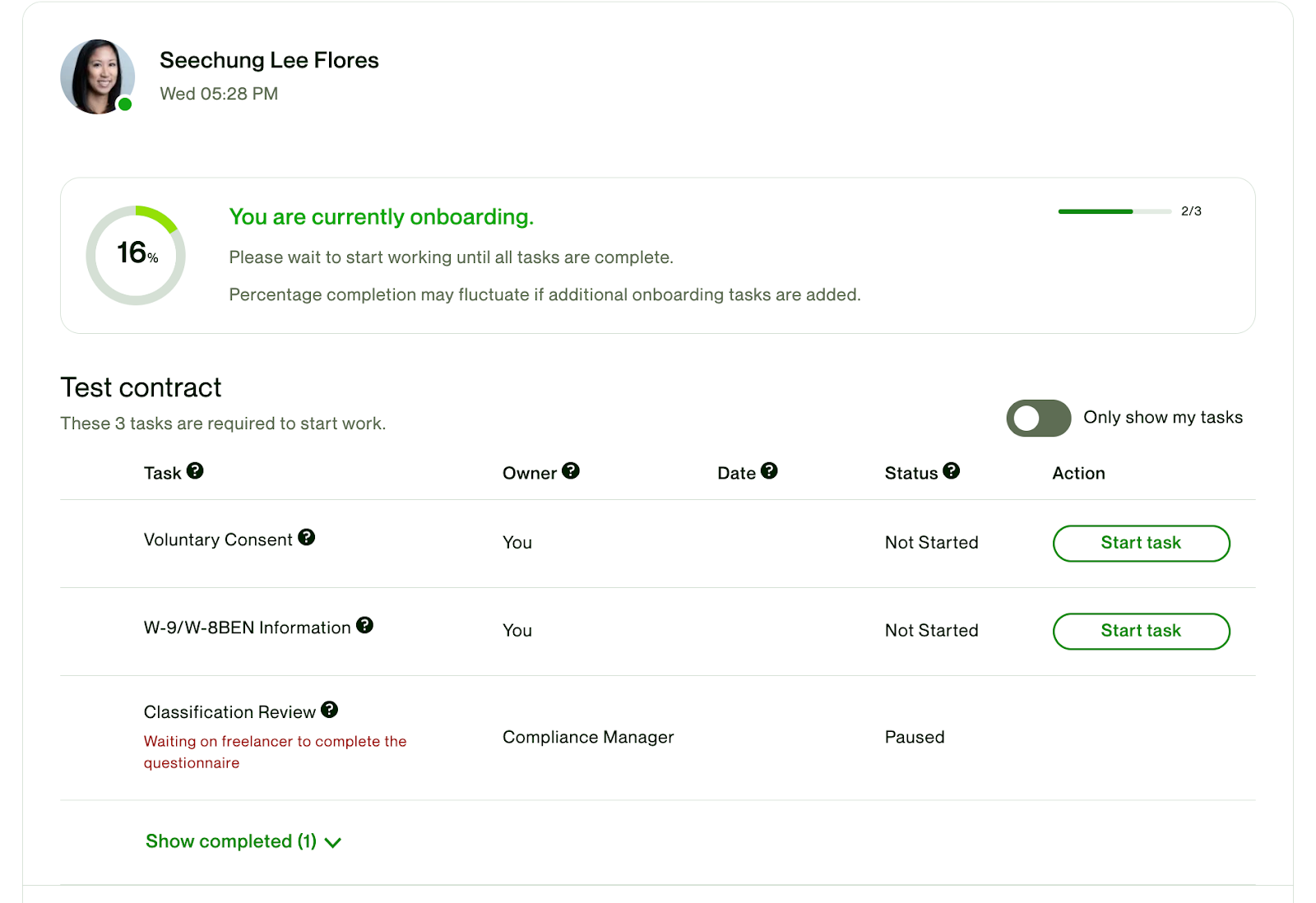Click the Seechung Lee Flores name
Screen dimensions: 1316x903
click(x=269, y=60)
